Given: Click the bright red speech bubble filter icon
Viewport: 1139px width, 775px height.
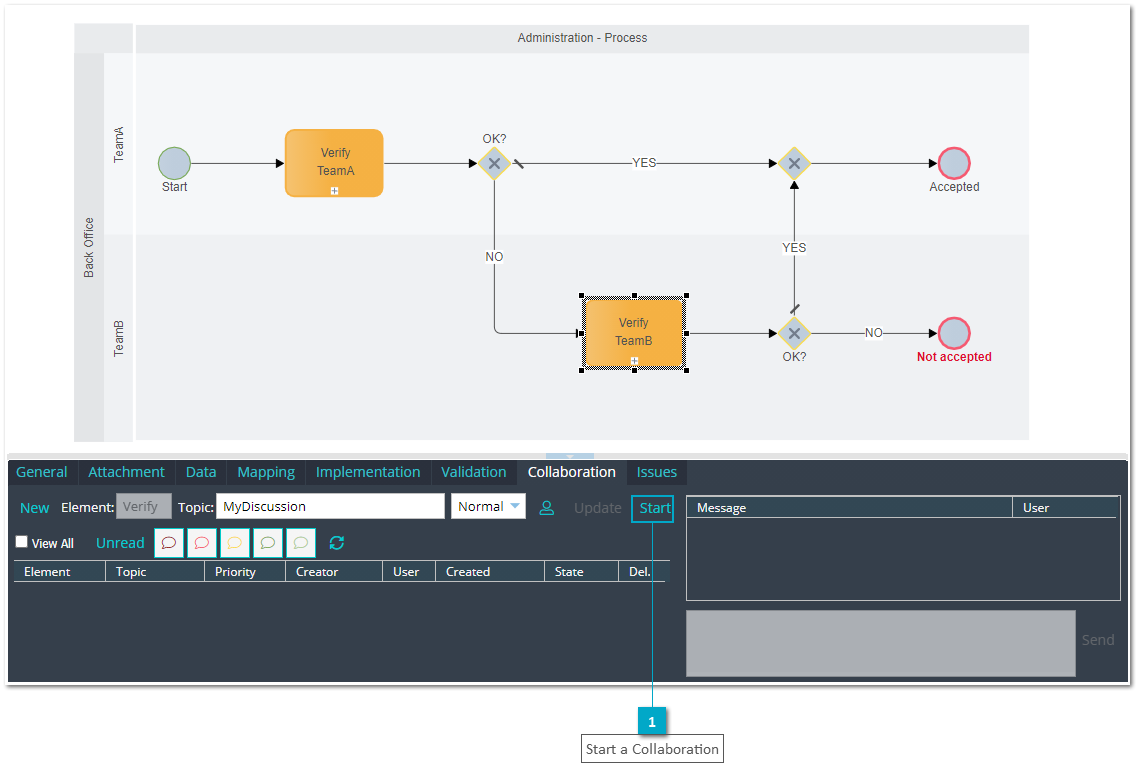Looking at the screenshot, I should [x=202, y=543].
